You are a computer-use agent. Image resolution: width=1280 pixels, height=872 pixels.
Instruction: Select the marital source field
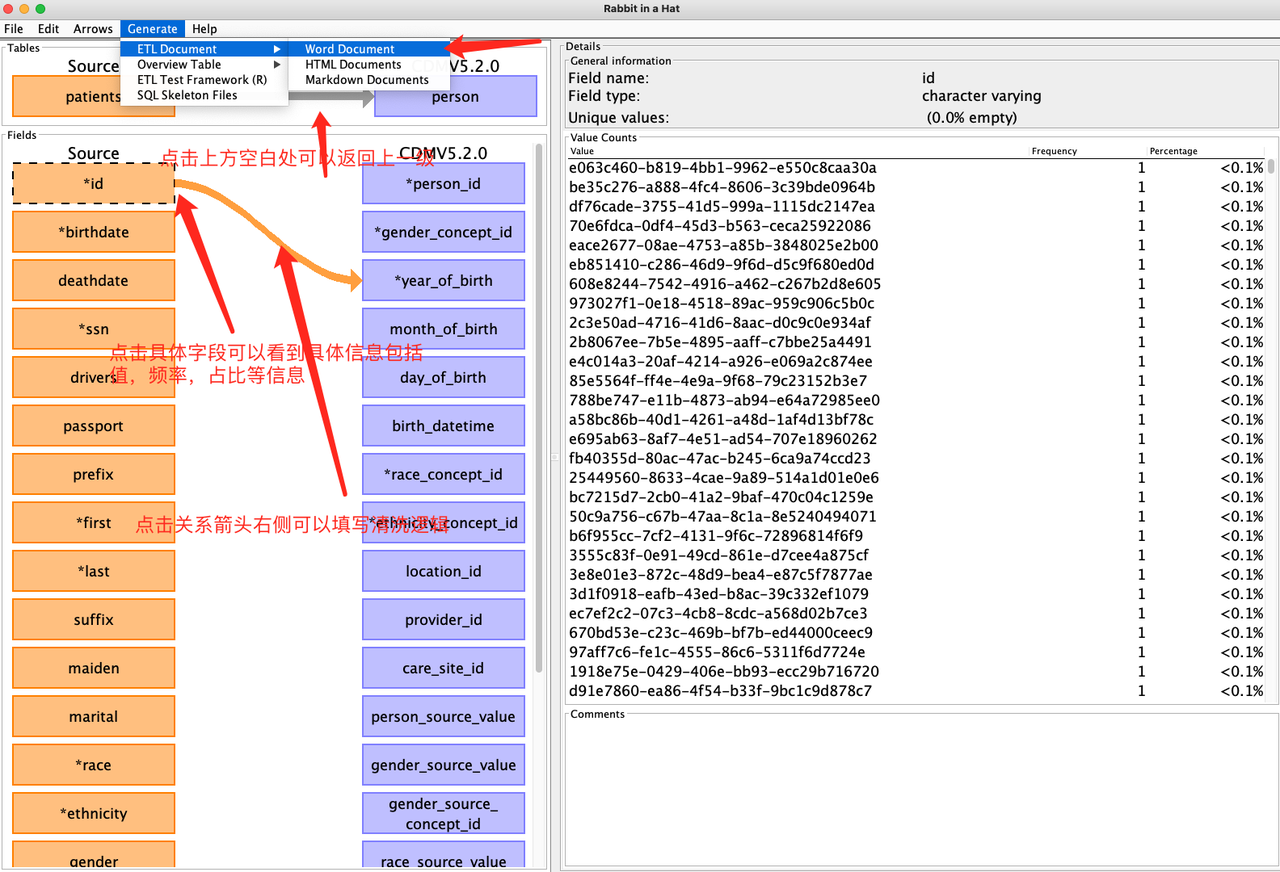(93, 716)
